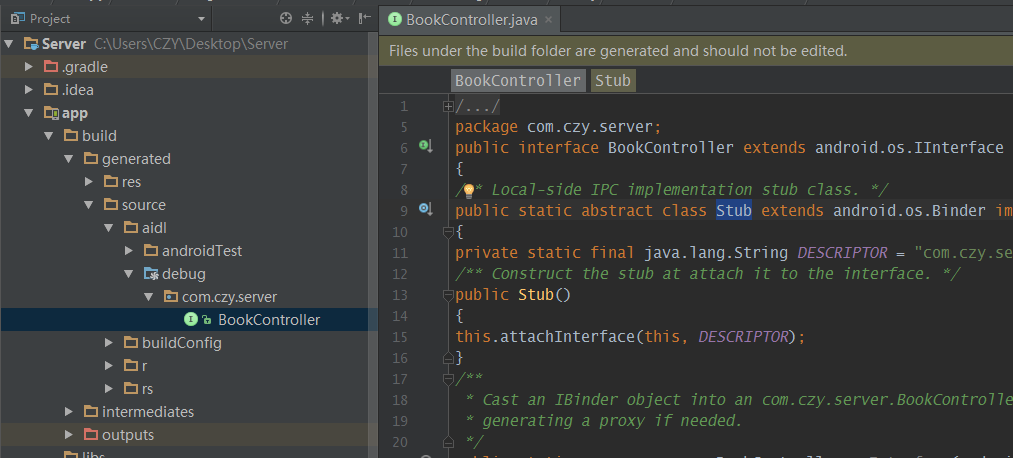This screenshot has width=1013, height=458.
Task: Collapse the generated folder
Action: pos(68,159)
